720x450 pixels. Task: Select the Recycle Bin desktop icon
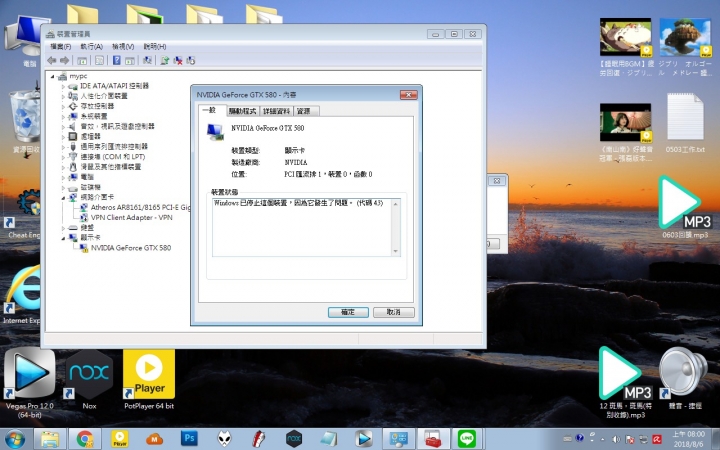(x=25, y=122)
